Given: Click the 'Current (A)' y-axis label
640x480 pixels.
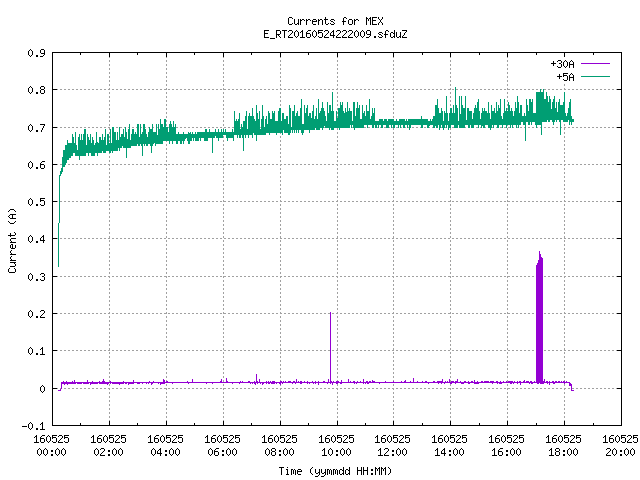Looking at the screenshot, I should pyautogui.click(x=12, y=241).
